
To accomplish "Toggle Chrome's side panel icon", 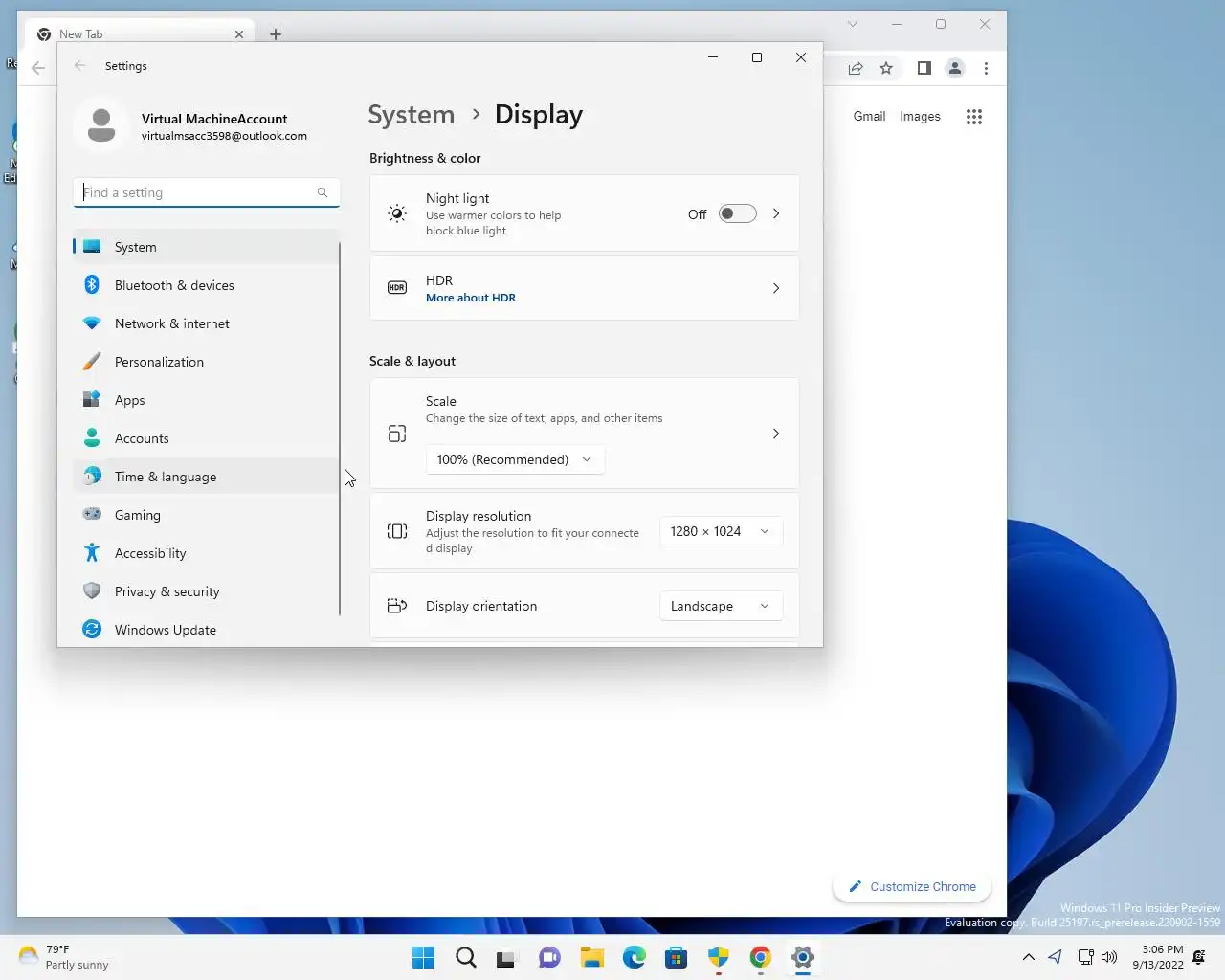I will 924,68.
